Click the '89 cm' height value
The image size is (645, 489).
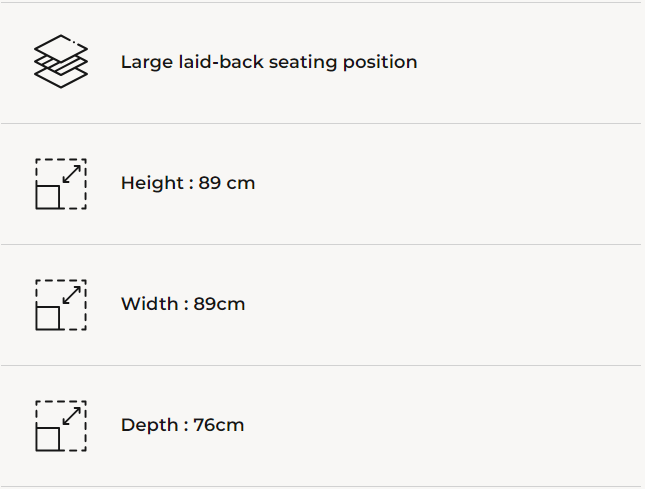(227, 183)
